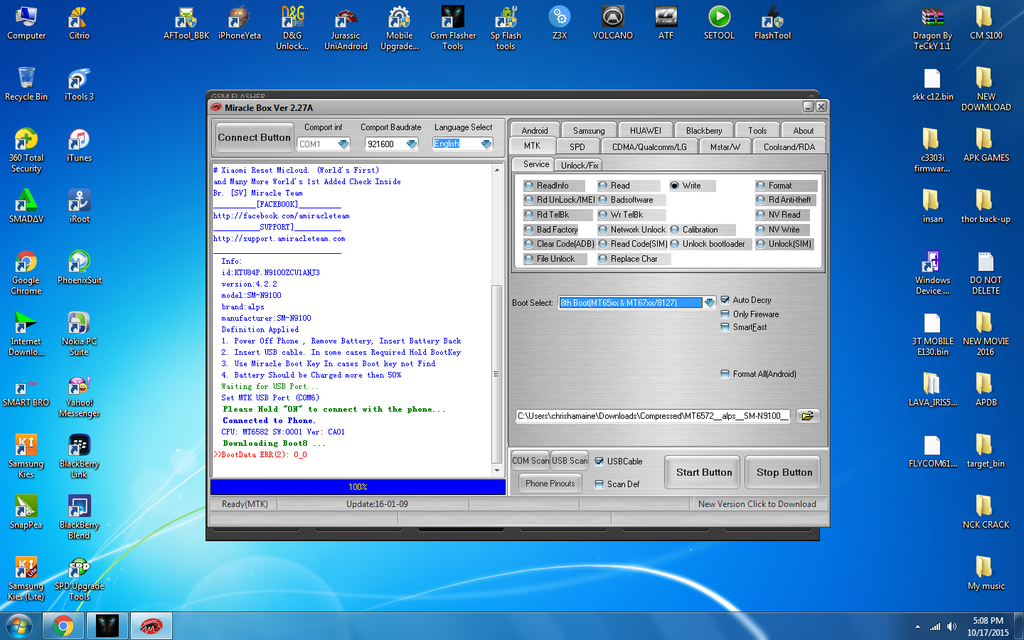
Task: Click the blue 100% progress bar
Action: click(358, 487)
